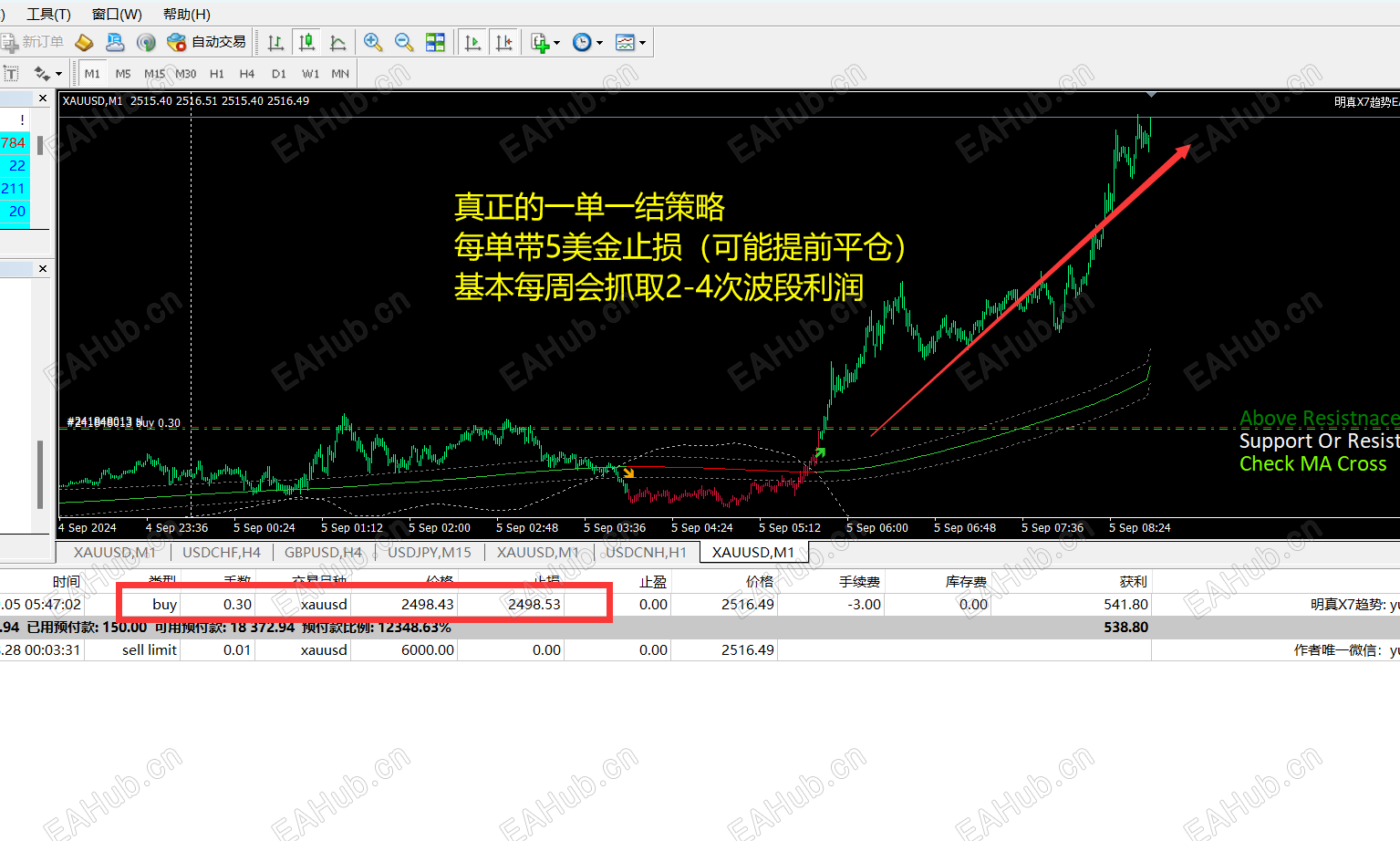Click the chart shift triangle marker atop chart
The width and height of the screenshot is (1400, 841).
[1152, 94]
